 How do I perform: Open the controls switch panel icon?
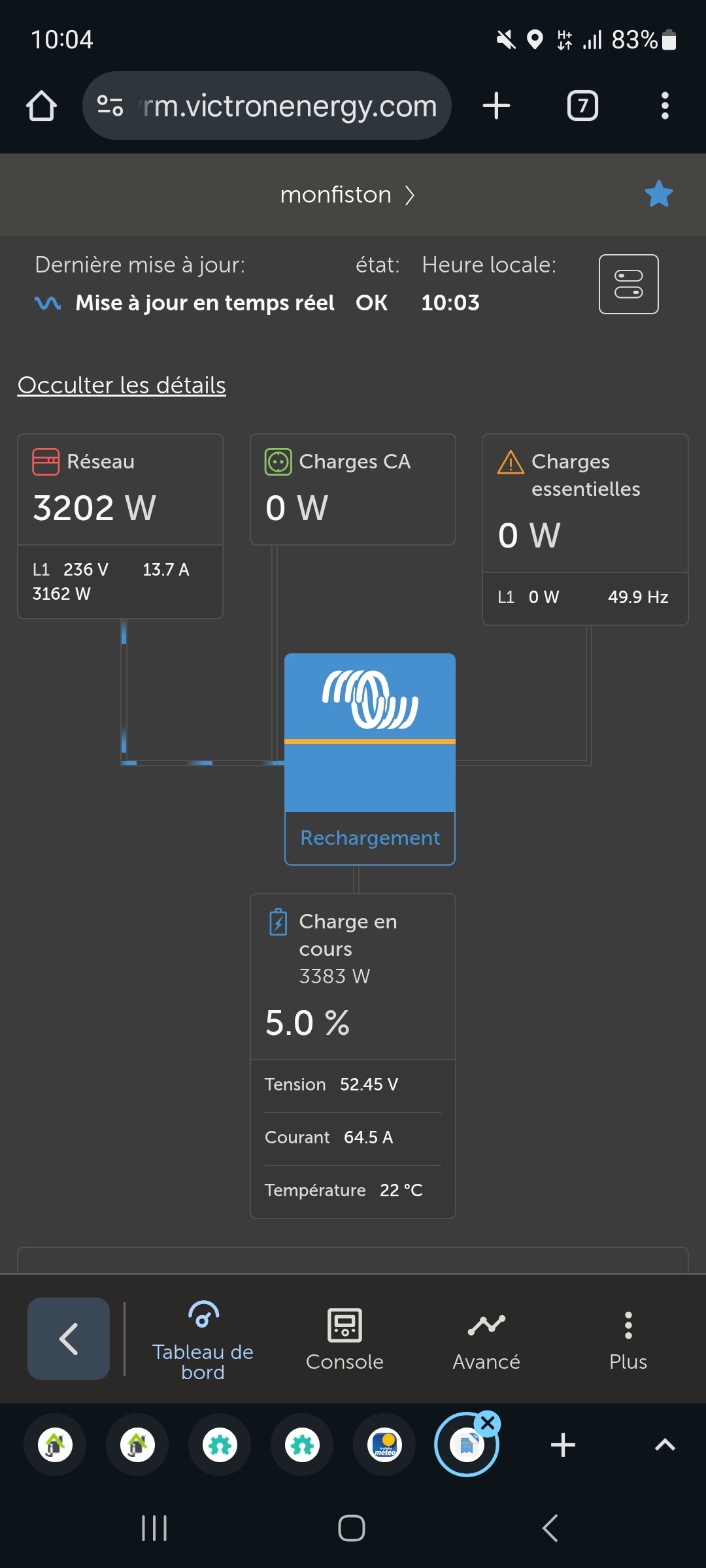pos(628,284)
